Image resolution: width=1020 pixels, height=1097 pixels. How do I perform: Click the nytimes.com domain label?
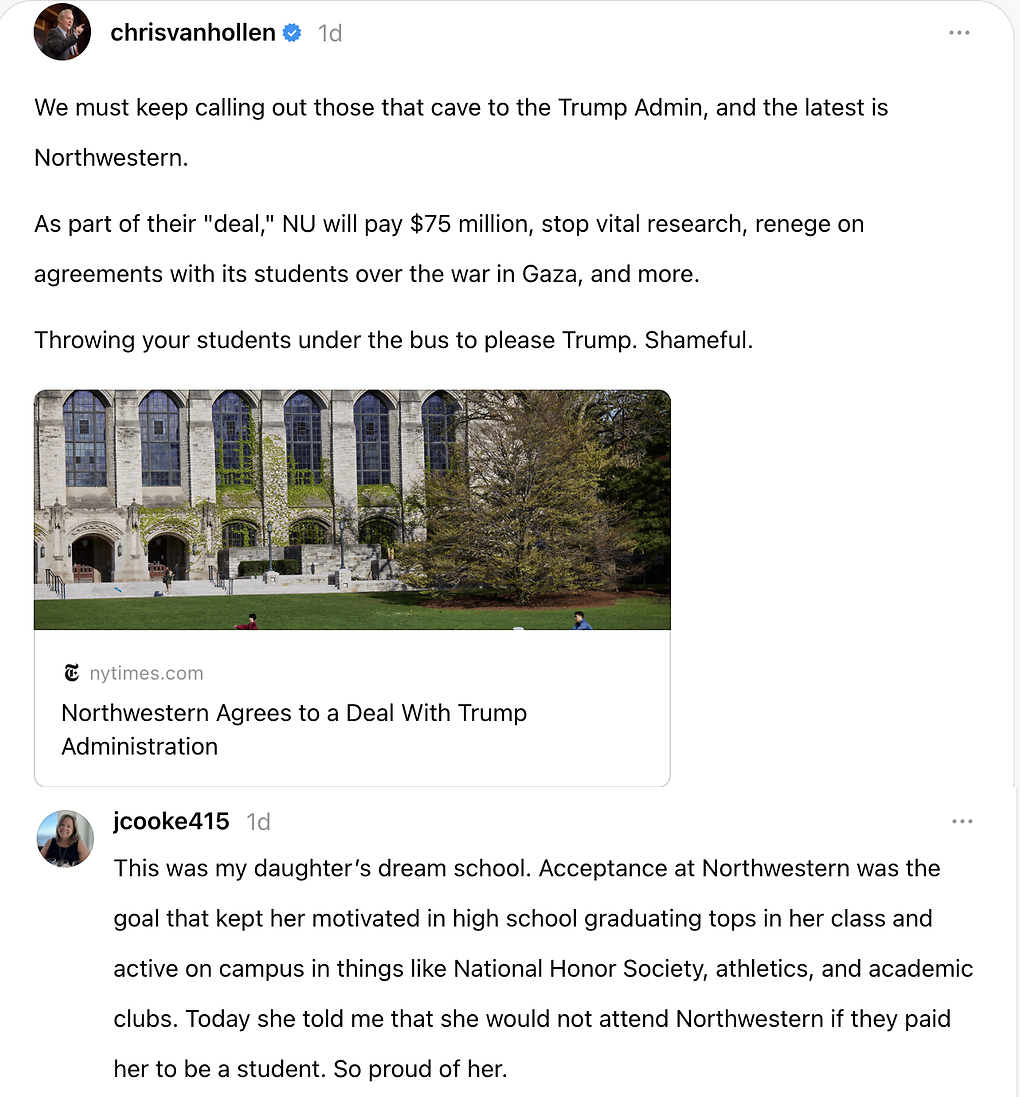click(146, 673)
